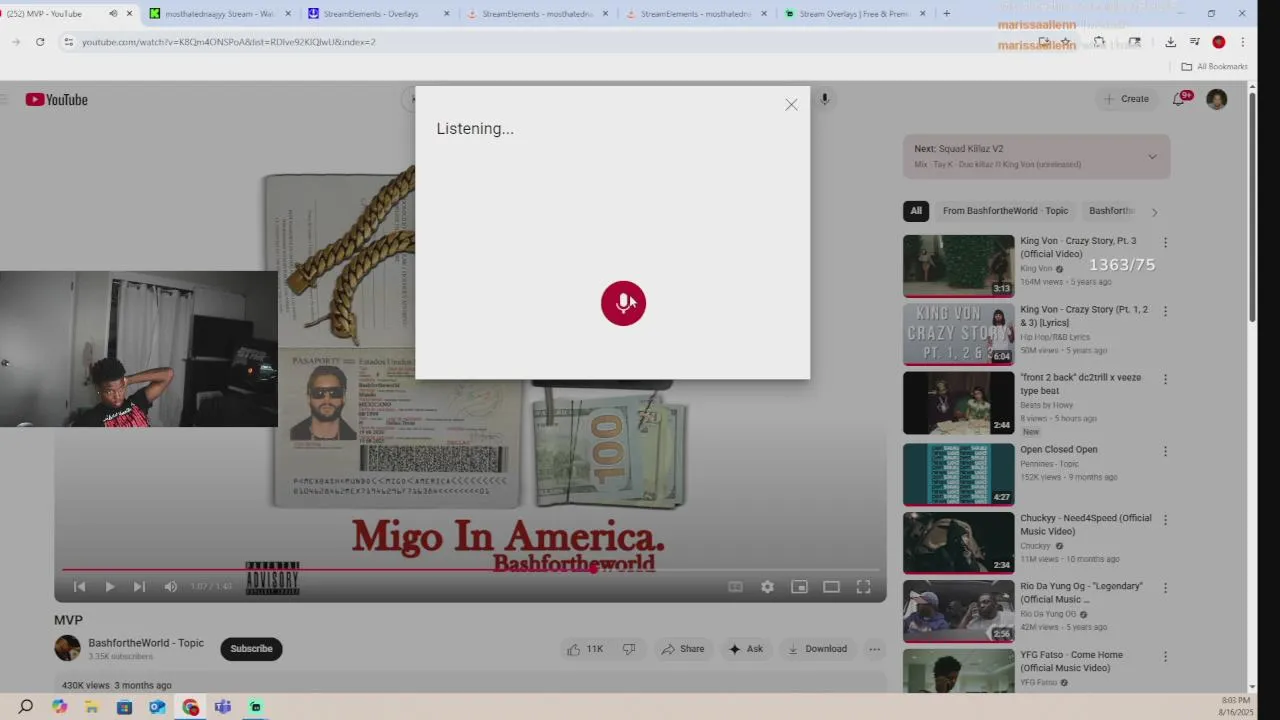Select the From BashfortheWorld - Topic filter chip
Screen dimensions: 1280x720
point(1006,211)
